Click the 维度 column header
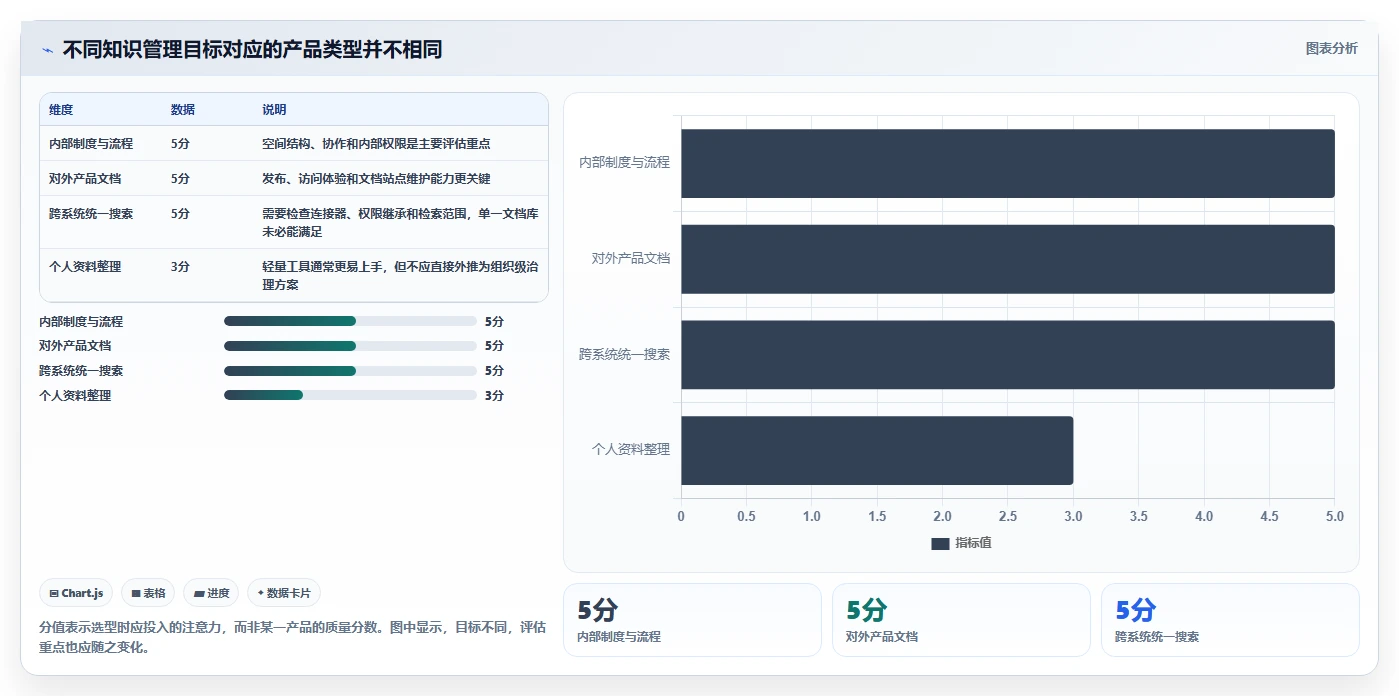The image size is (1399, 696). tap(61, 110)
